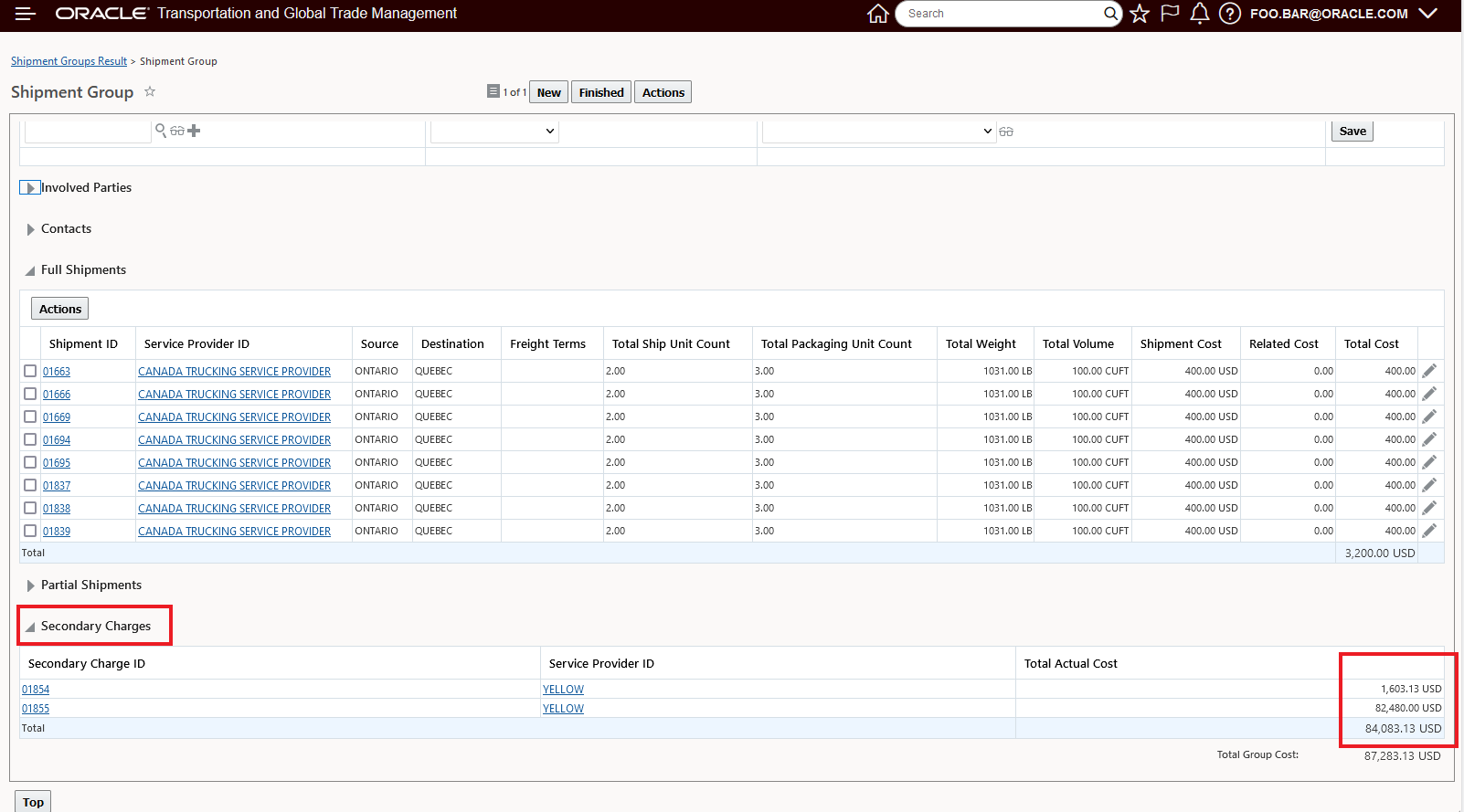Tick the checkbox for shipment 01838

click(30, 508)
